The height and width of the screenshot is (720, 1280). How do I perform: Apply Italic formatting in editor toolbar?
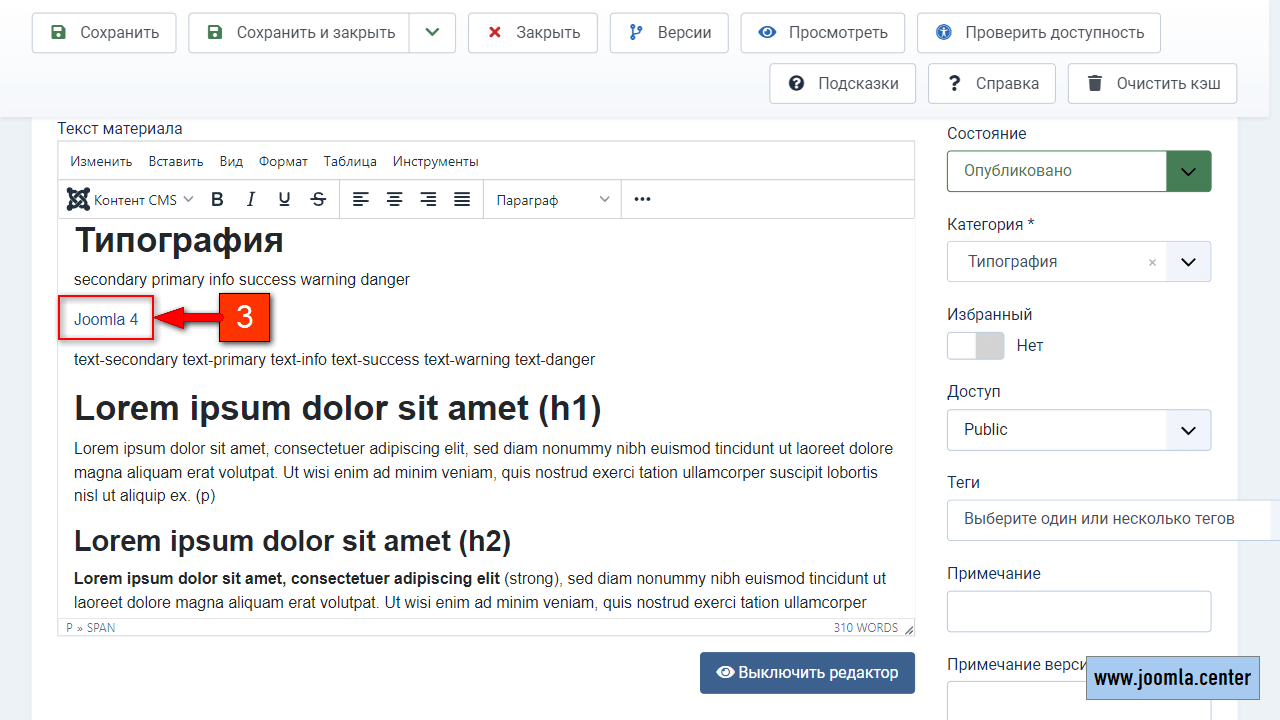pos(251,200)
